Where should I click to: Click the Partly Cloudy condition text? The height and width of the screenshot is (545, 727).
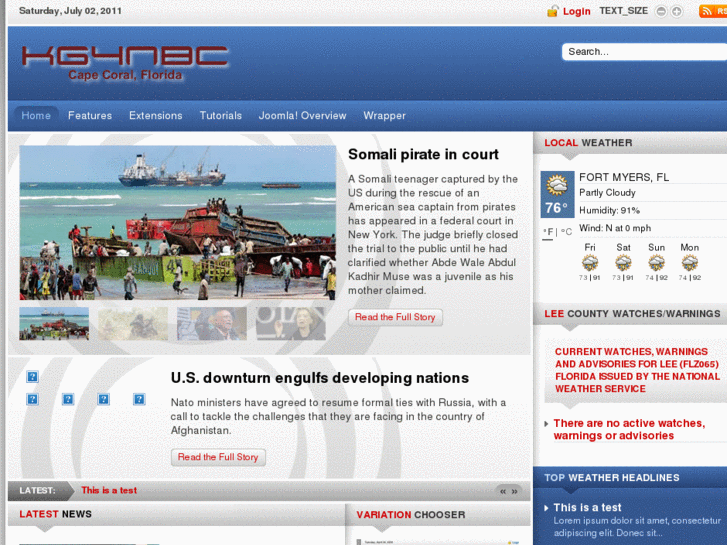(607, 193)
